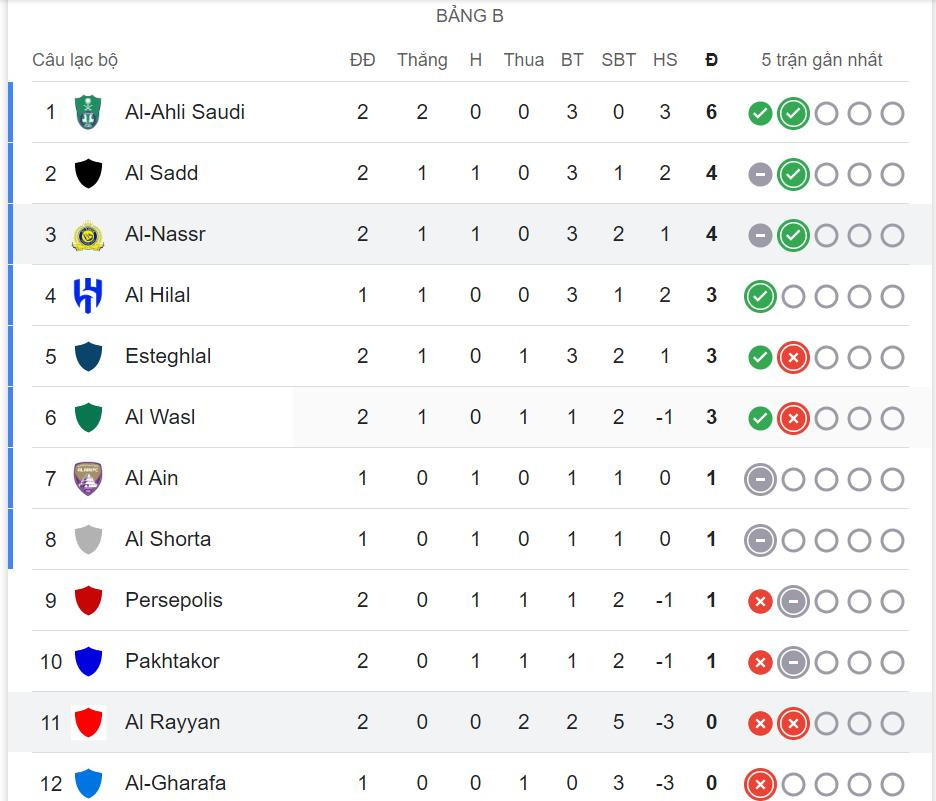The width and height of the screenshot is (936, 801).
Task: Open the Esteghlal team link
Action: pos(168,356)
